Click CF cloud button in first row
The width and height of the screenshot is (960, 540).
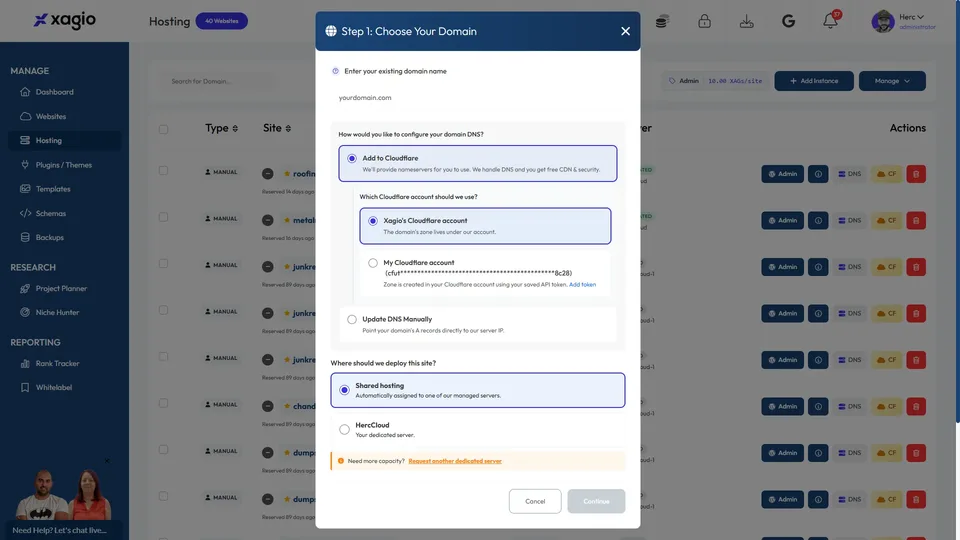(887, 174)
